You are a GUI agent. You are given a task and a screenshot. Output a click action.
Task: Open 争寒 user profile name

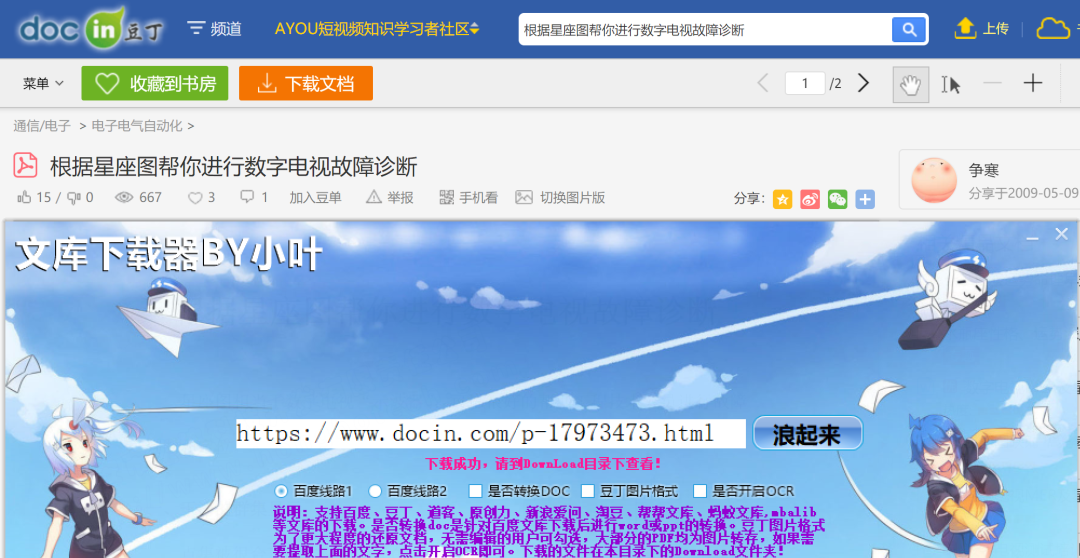(984, 170)
